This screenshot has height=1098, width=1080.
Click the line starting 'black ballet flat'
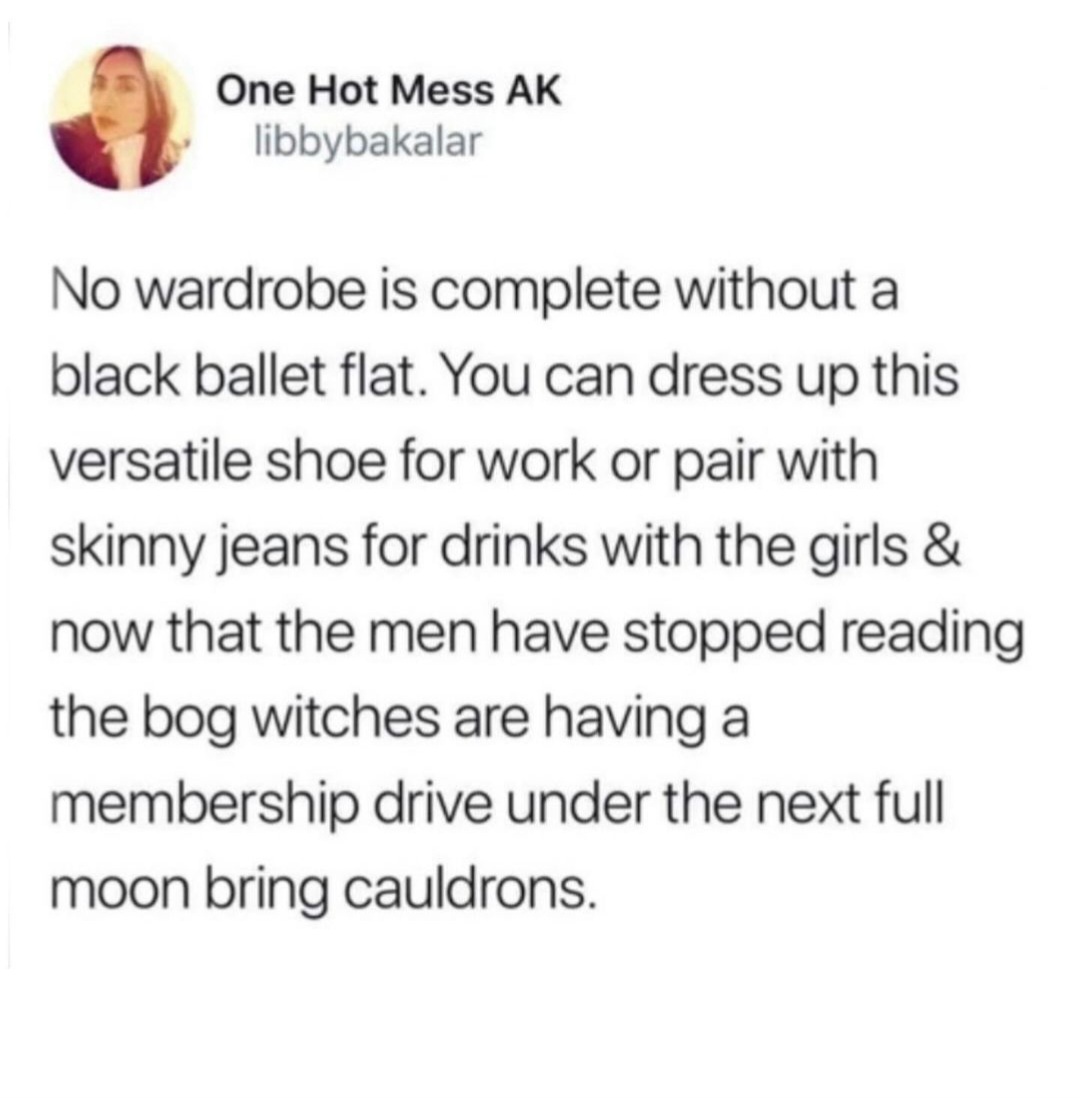coord(504,378)
